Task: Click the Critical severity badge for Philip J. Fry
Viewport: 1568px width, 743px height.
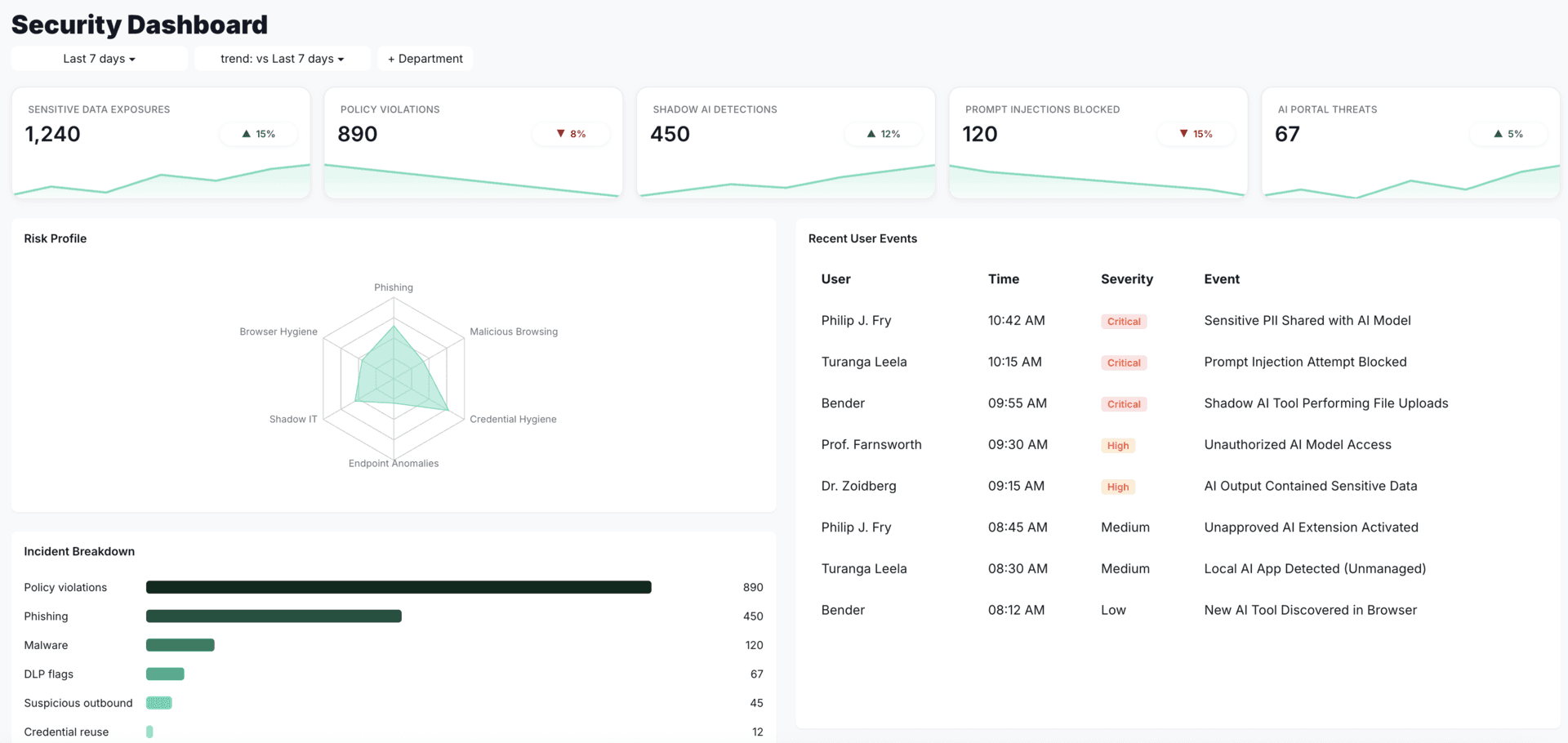Action: pyautogui.click(x=1124, y=321)
